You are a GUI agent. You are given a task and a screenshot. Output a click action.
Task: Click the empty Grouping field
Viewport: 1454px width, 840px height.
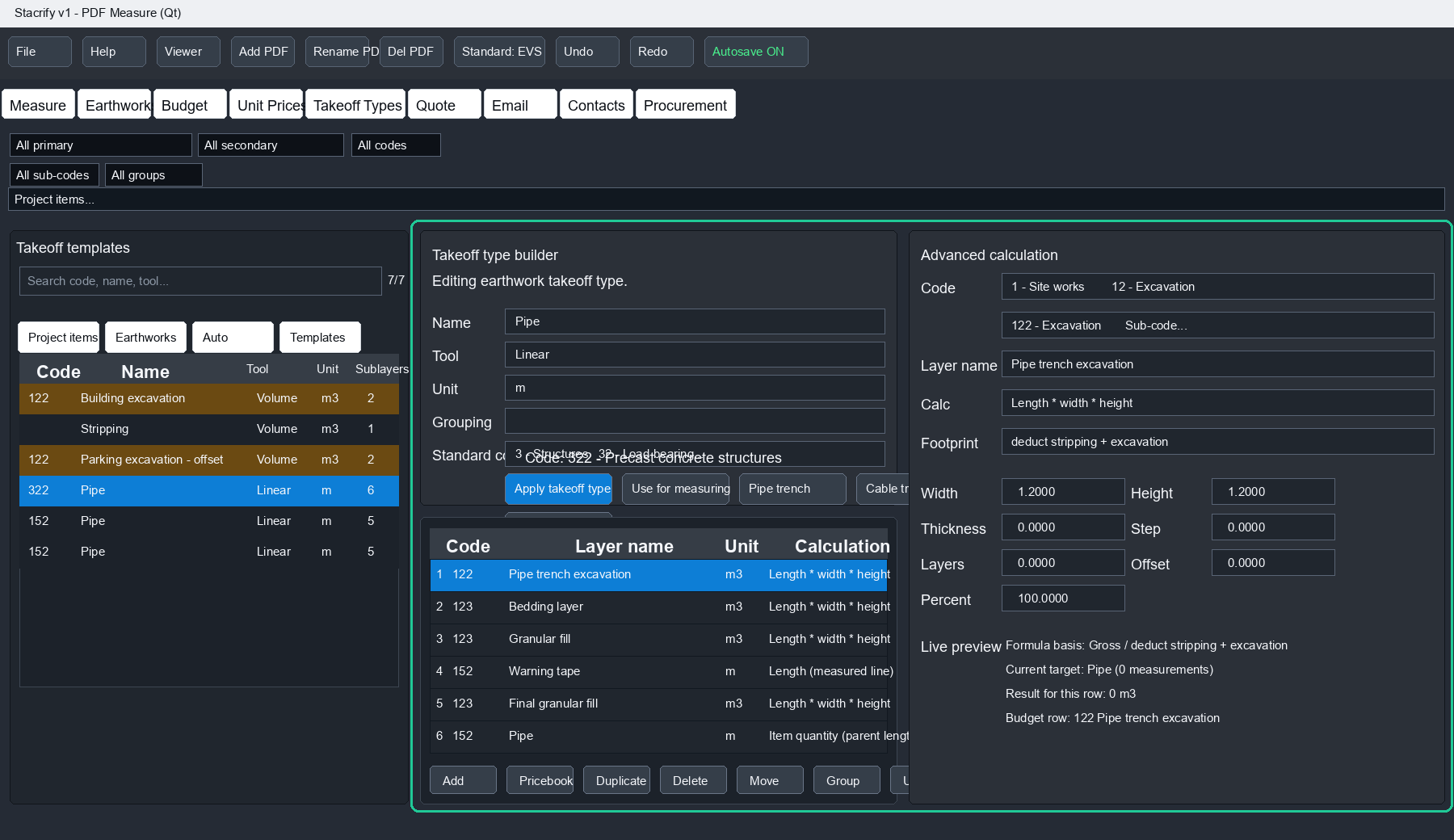(695, 421)
